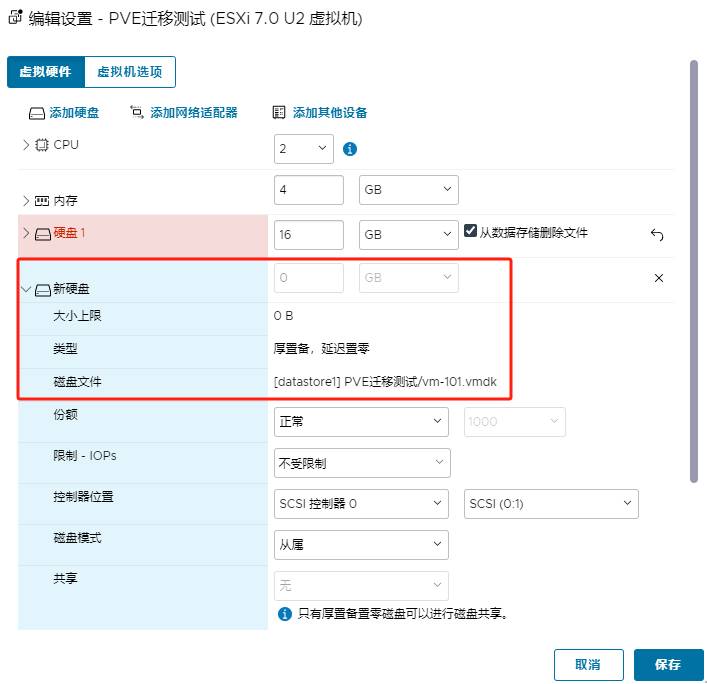Click the 添加网络适配器 network adapter icon
The width and height of the screenshot is (707, 684).
point(137,113)
